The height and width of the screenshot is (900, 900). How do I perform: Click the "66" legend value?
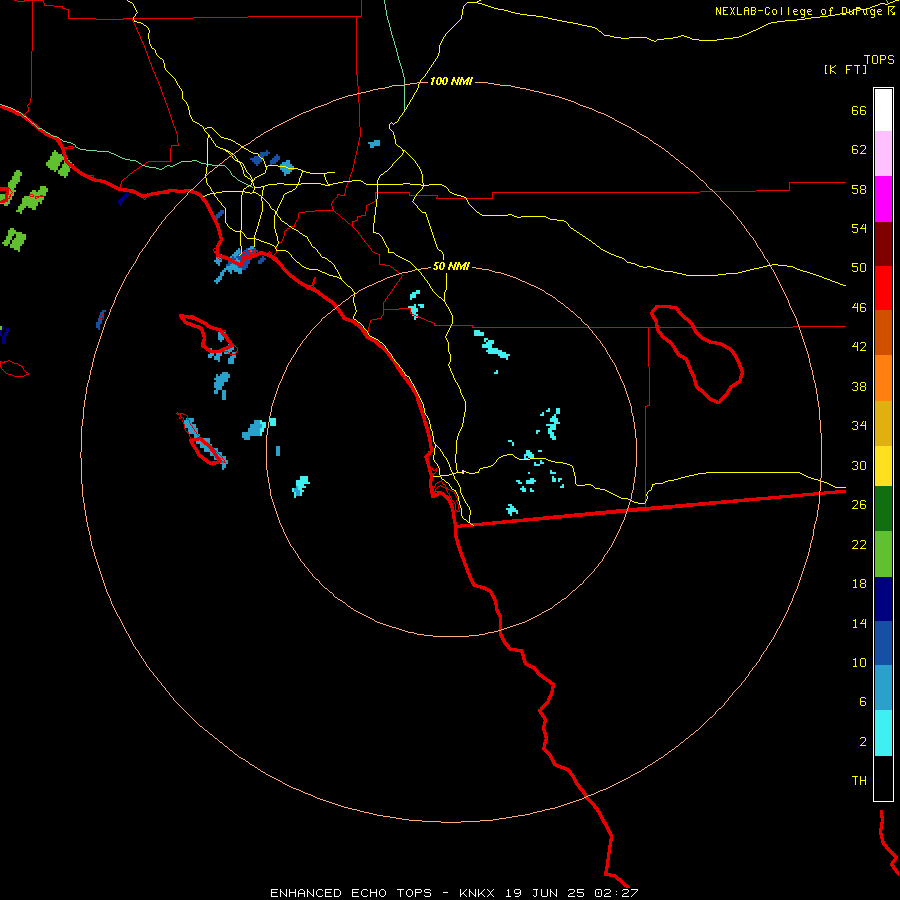coord(859,110)
